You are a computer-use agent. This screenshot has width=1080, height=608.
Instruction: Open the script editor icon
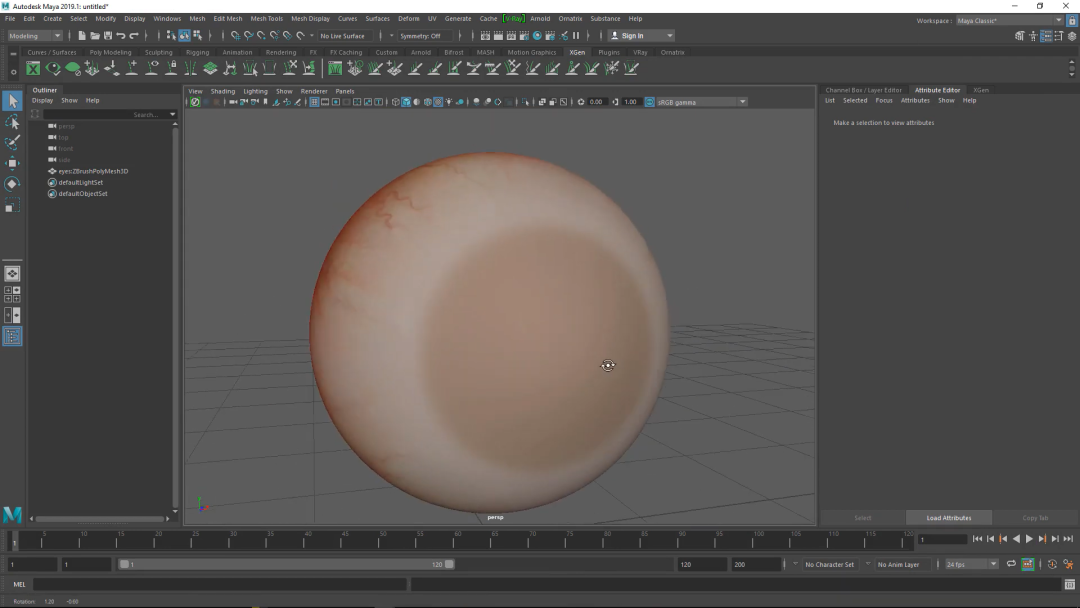coord(1069,584)
